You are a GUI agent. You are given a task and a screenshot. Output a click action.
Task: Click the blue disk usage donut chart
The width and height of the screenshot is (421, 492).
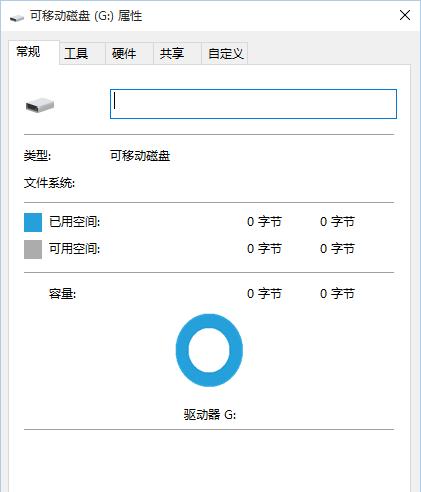click(x=209, y=350)
